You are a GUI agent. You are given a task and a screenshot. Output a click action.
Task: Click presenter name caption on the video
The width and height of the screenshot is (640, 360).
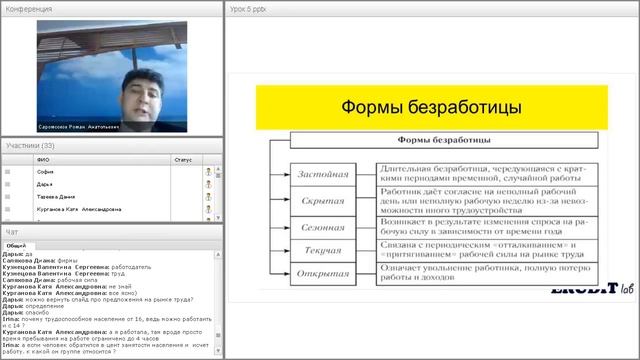tap(79, 127)
